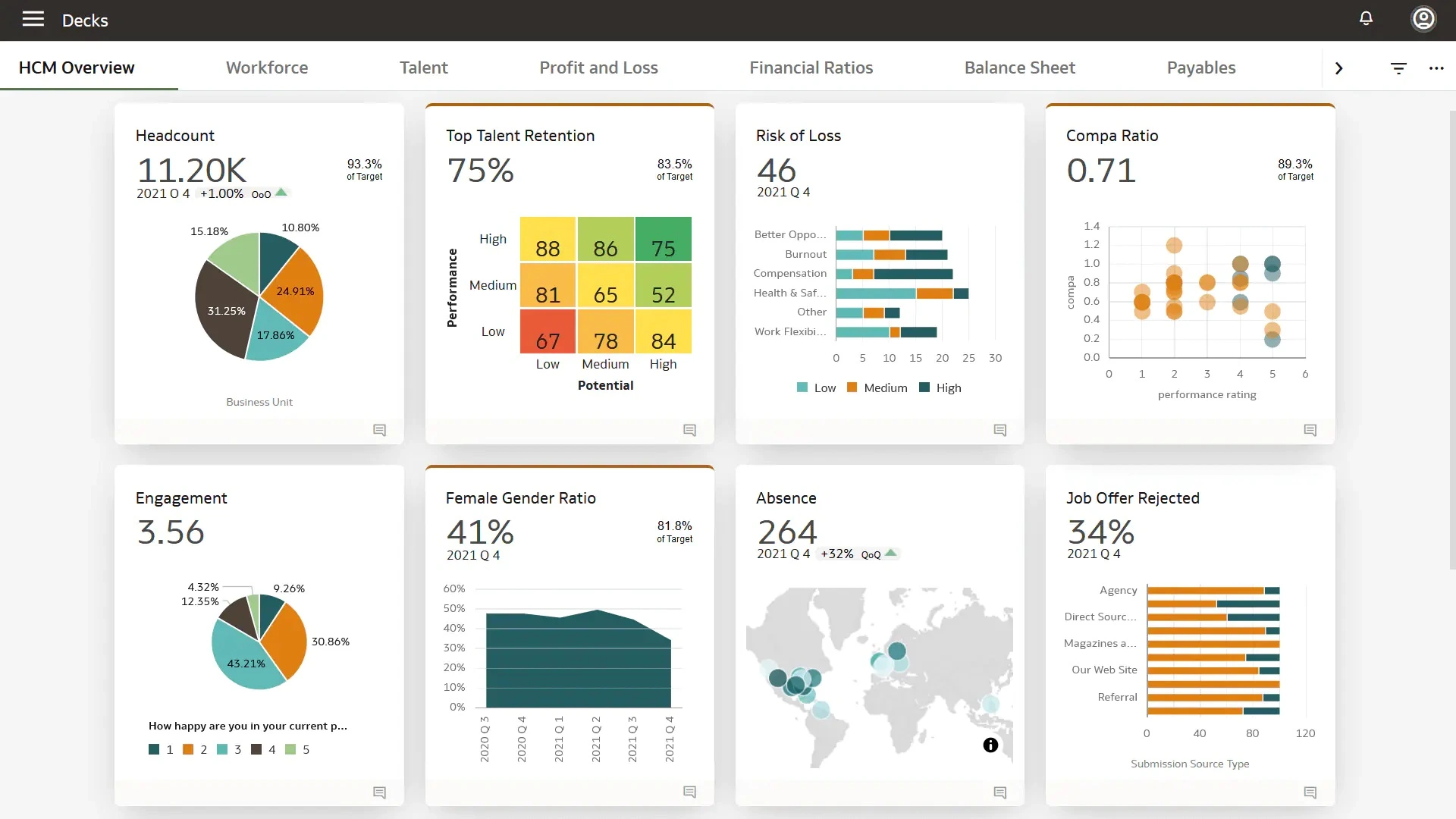Image resolution: width=1456 pixels, height=819 pixels.
Task: Open comments on the Job Offer Rejected card
Action: click(1310, 792)
